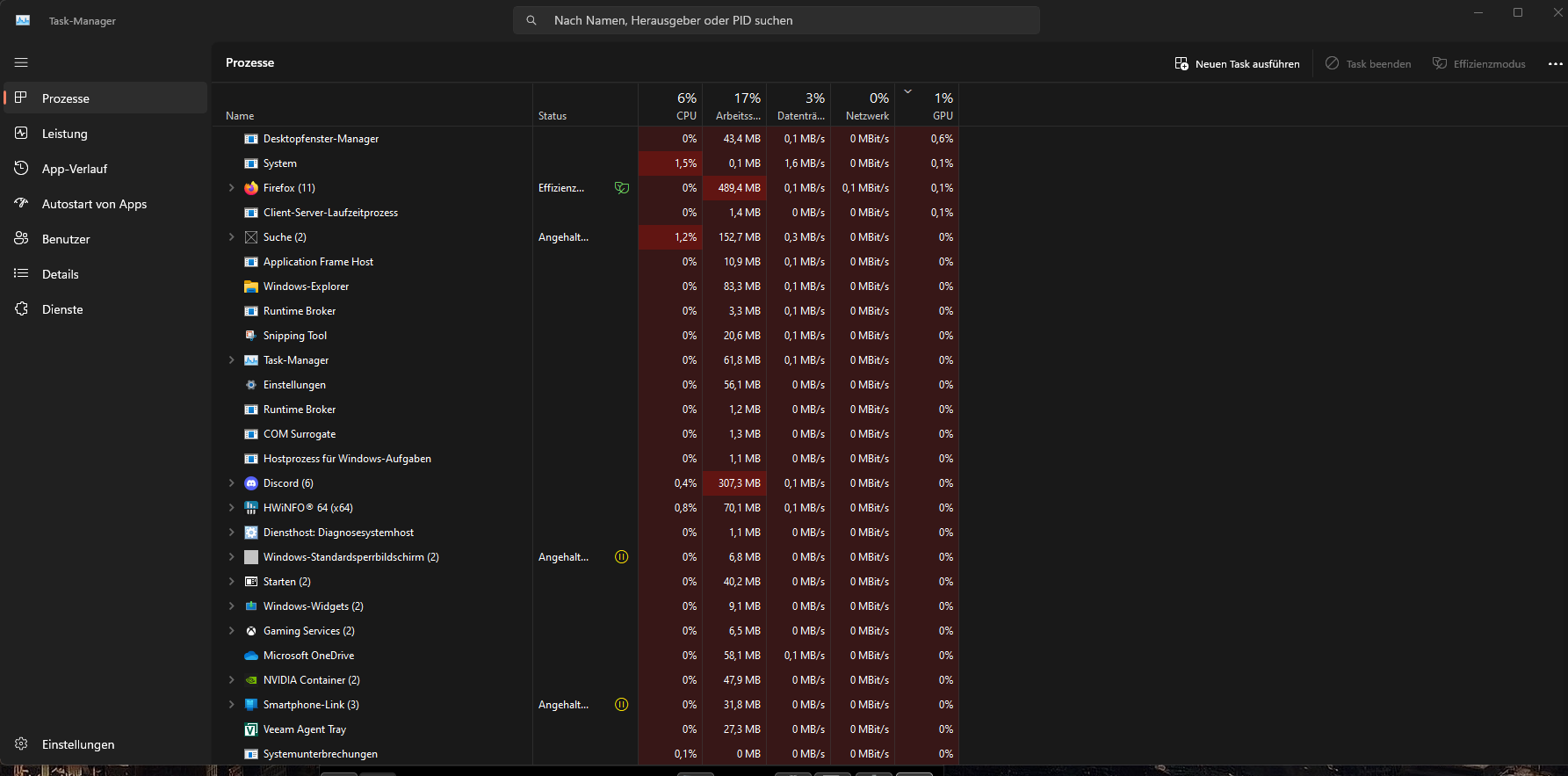Image resolution: width=1568 pixels, height=776 pixels.
Task: Click the Snipping Tool process icon
Action: (x=251, y=336)
